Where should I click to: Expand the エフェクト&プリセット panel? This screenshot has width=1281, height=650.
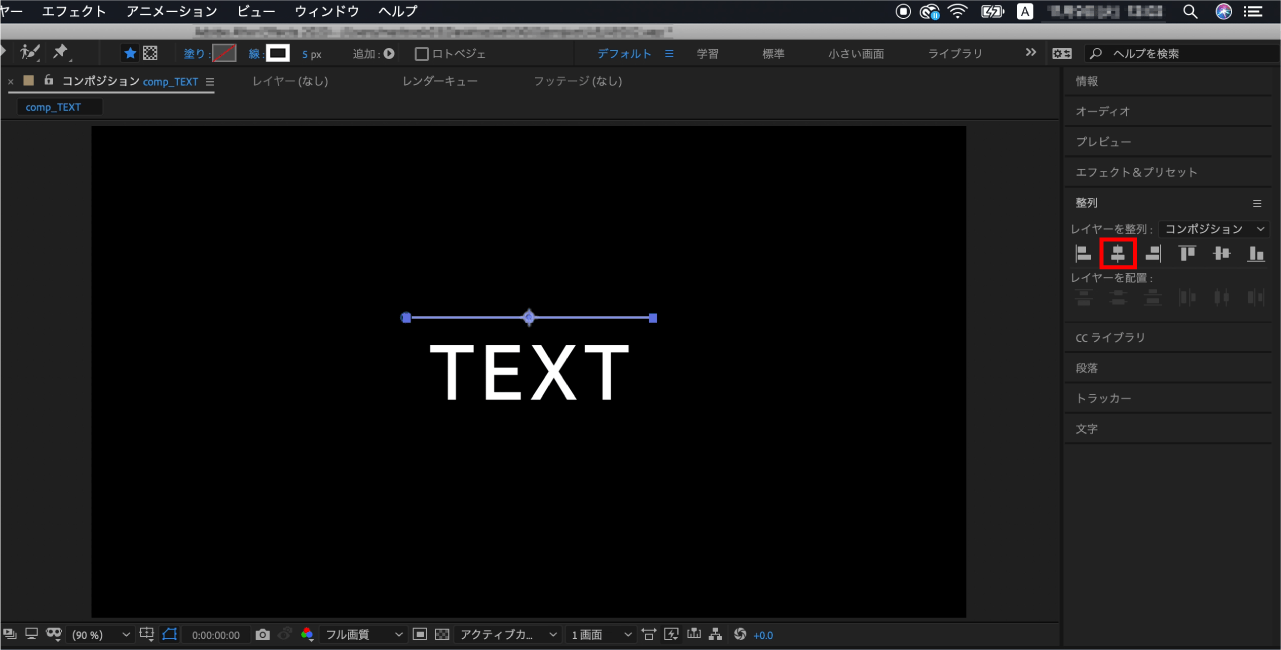1166,172
